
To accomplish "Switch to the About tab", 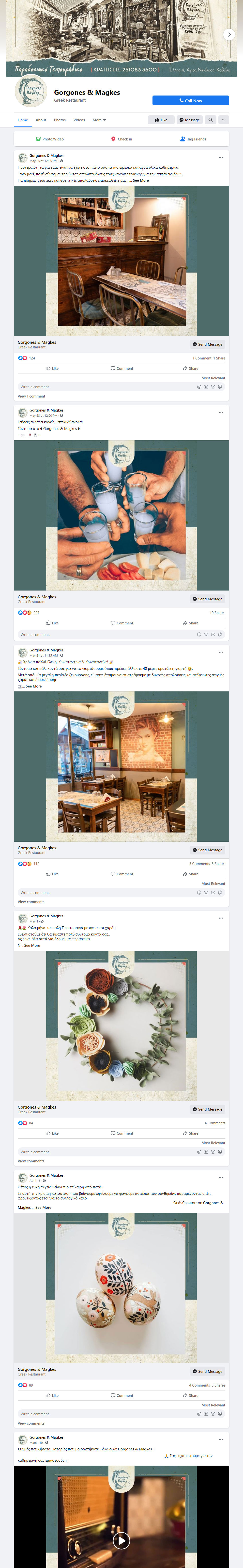I will tap(41, 120).
